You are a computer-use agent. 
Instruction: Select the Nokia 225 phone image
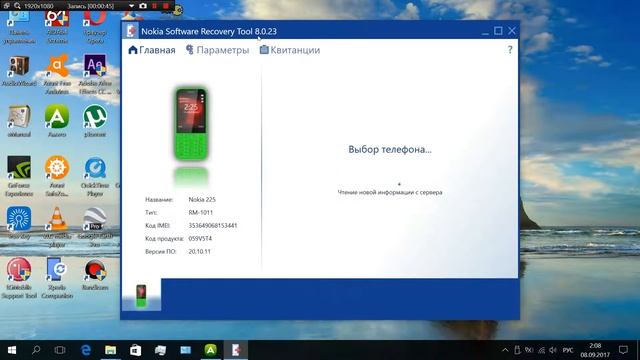coord(191,124)
